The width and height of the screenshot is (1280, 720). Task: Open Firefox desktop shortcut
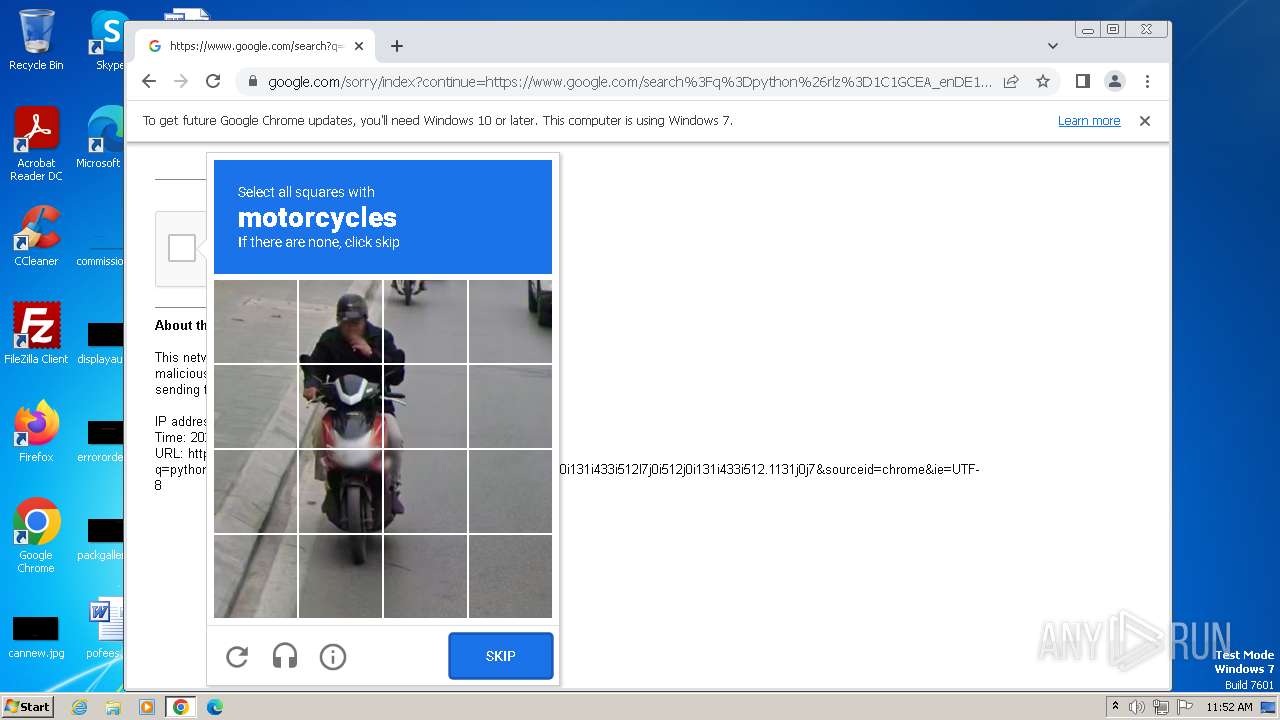pos(36,431)
